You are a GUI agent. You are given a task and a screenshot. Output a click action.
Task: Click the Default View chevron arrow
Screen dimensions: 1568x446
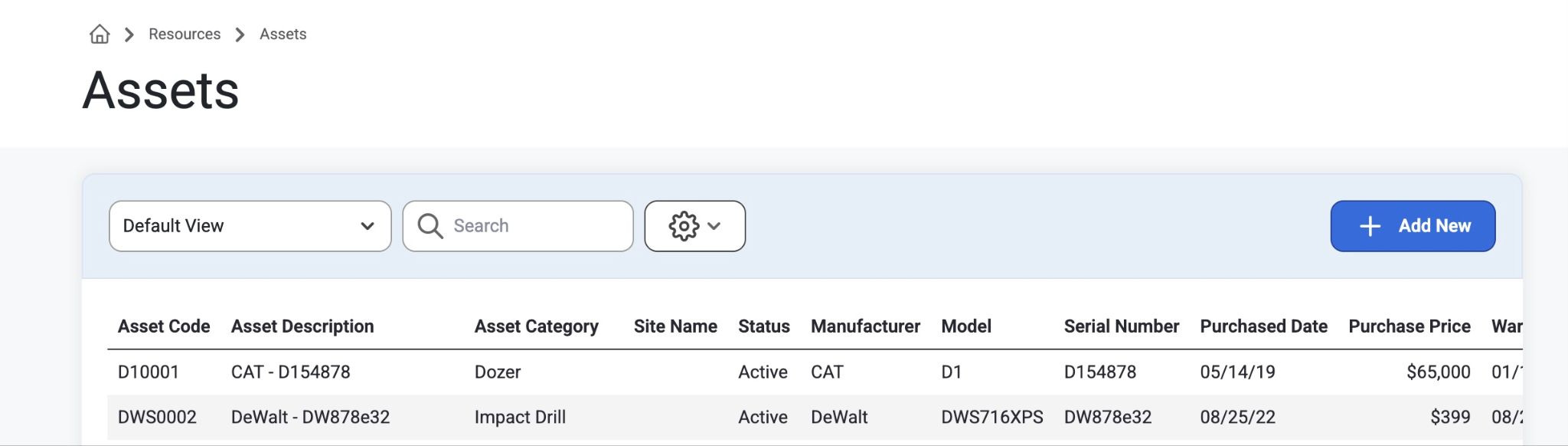(x=367, y=226)
